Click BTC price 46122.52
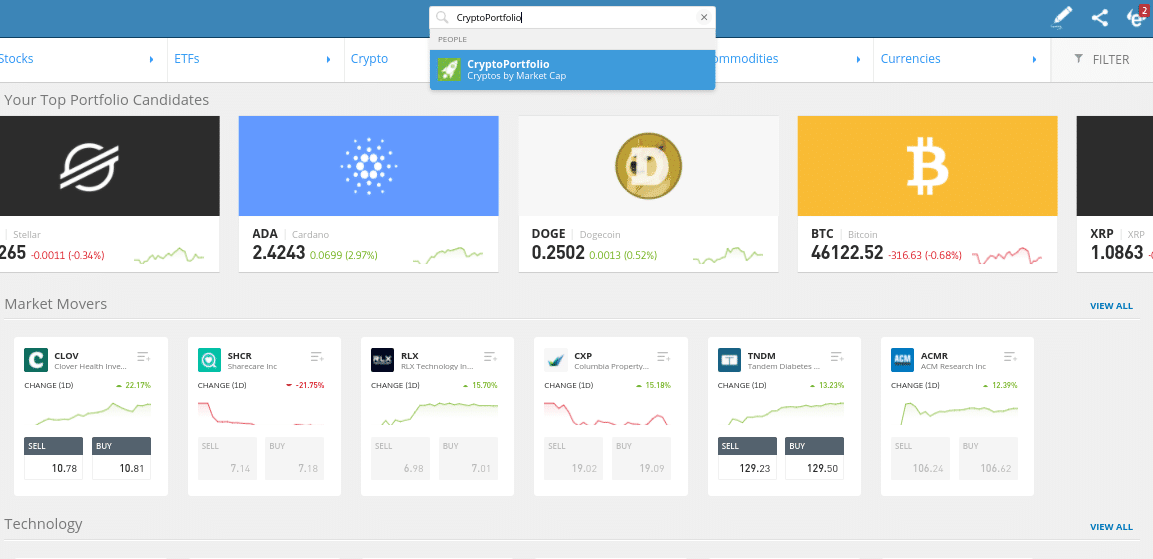This screenshot has height=559, width=1153. pyautogui.click(x=847, y=253)
